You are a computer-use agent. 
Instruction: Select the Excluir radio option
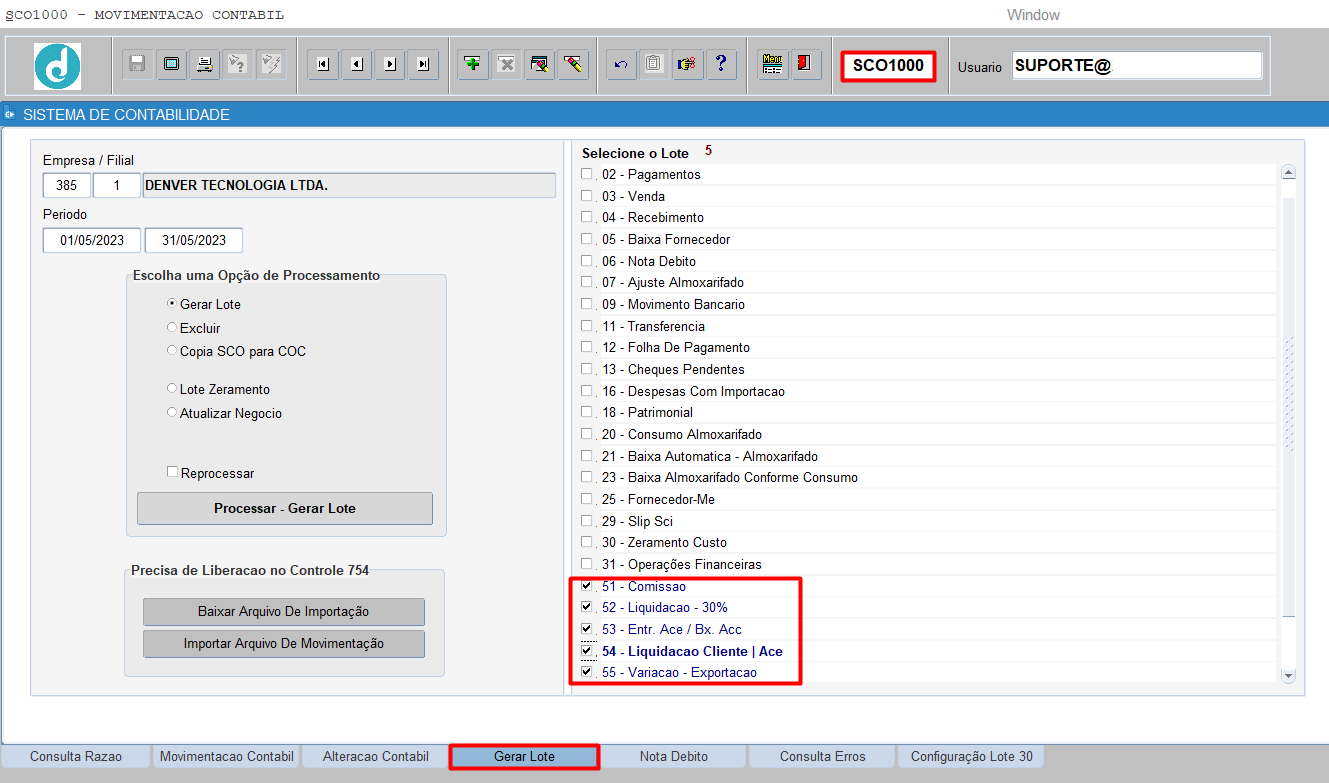point(172,327)
